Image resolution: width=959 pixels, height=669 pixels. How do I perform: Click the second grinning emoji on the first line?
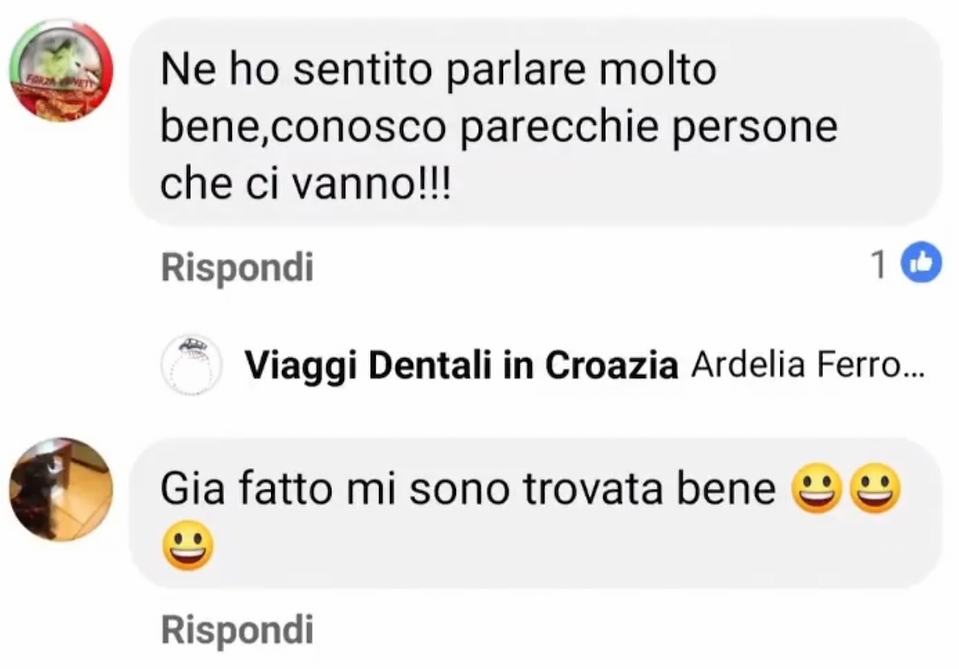coord(876,489)
